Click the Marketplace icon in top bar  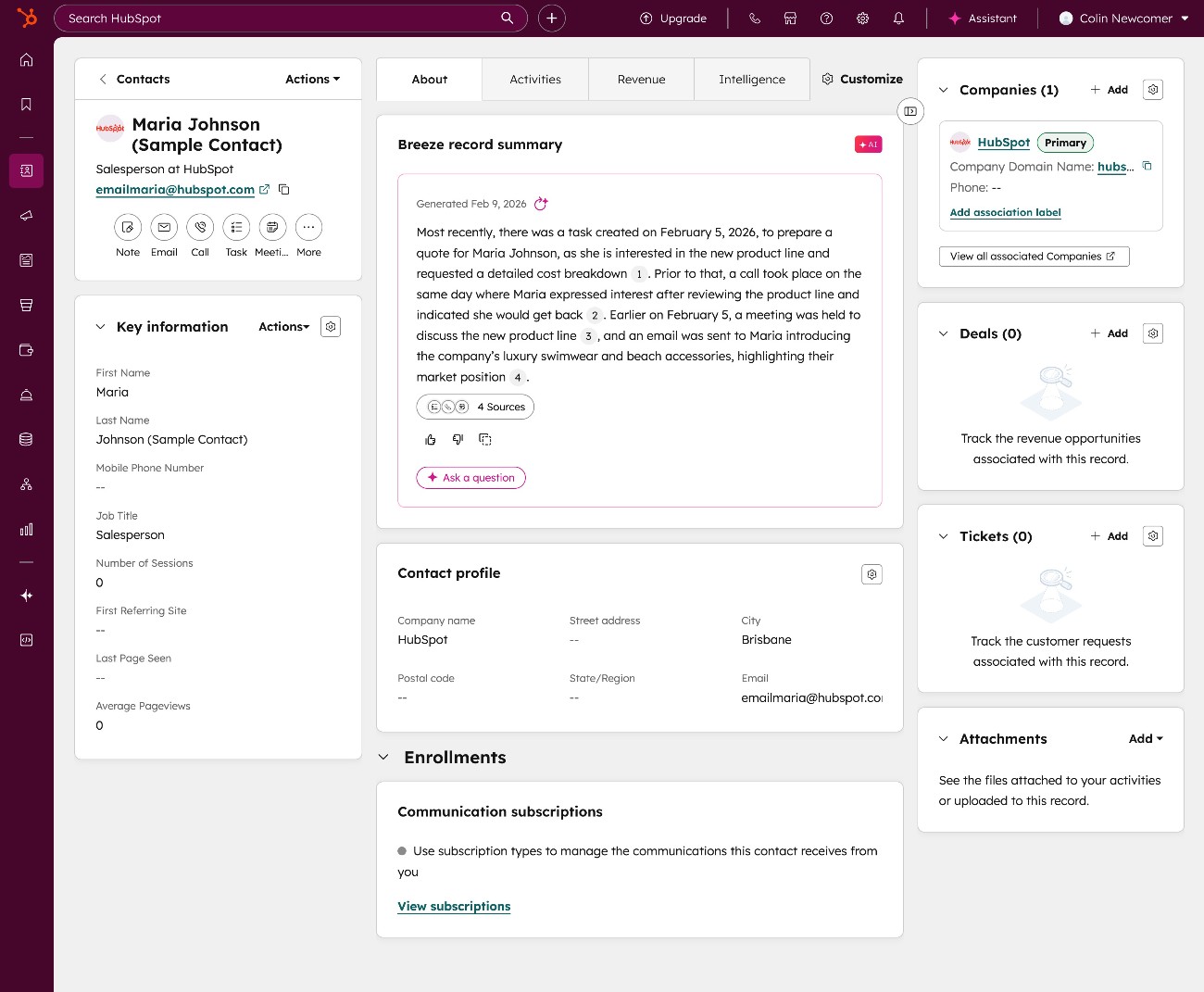(x=790, y=18)
